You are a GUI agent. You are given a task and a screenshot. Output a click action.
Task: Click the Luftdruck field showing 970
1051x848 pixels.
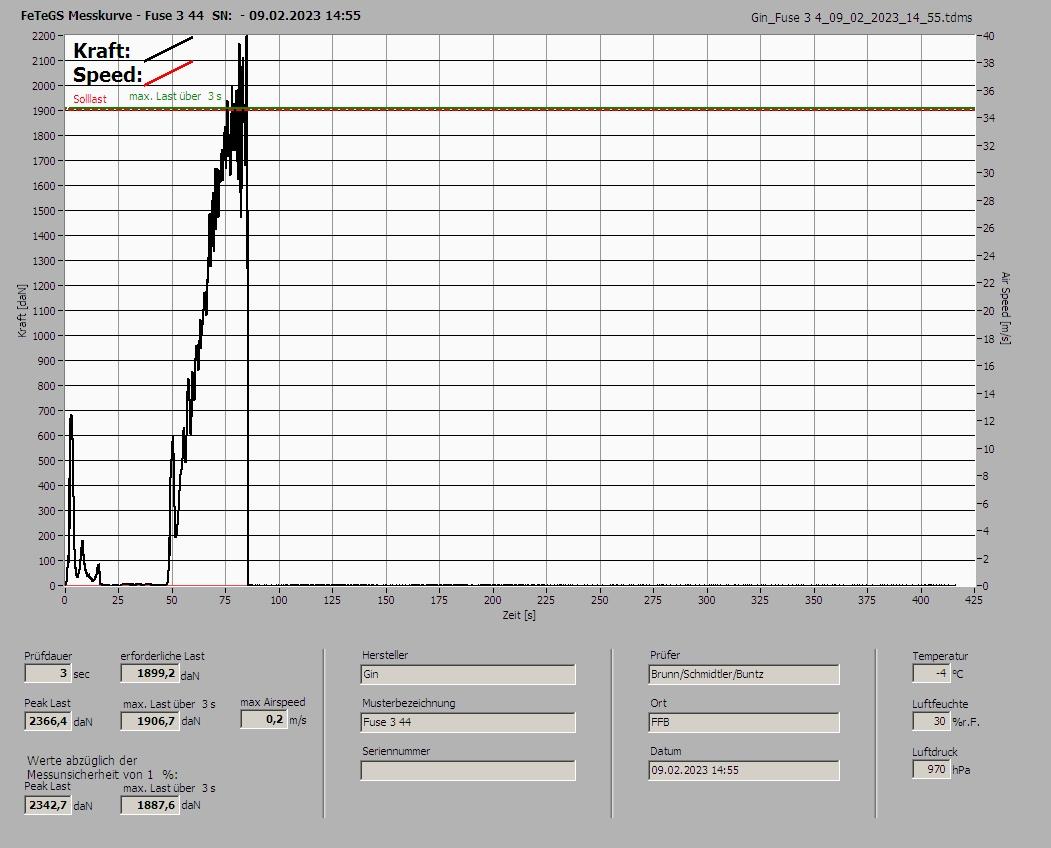coord(931,770)
